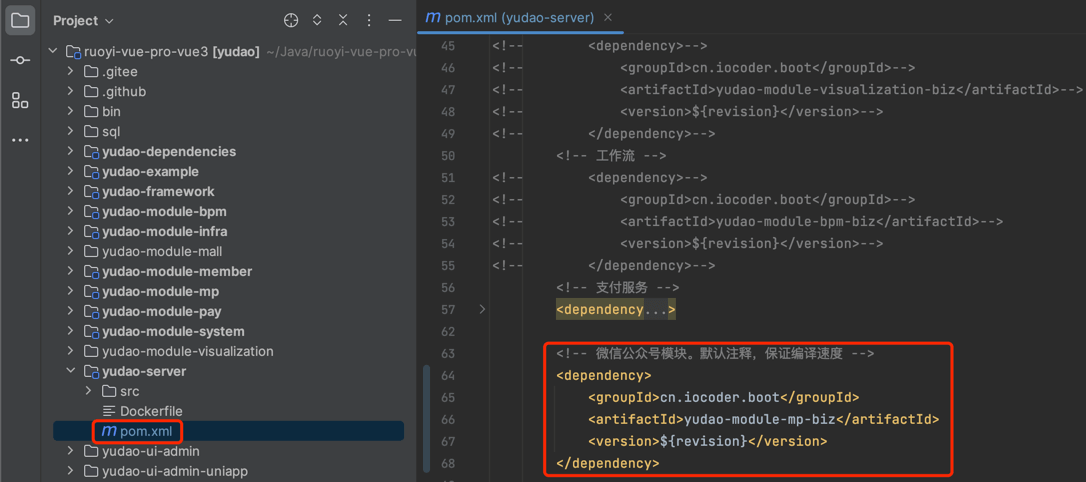Collapse the yudao-server folder
The width and height of the screenshot is (1086, 482).
click(70, 371)
